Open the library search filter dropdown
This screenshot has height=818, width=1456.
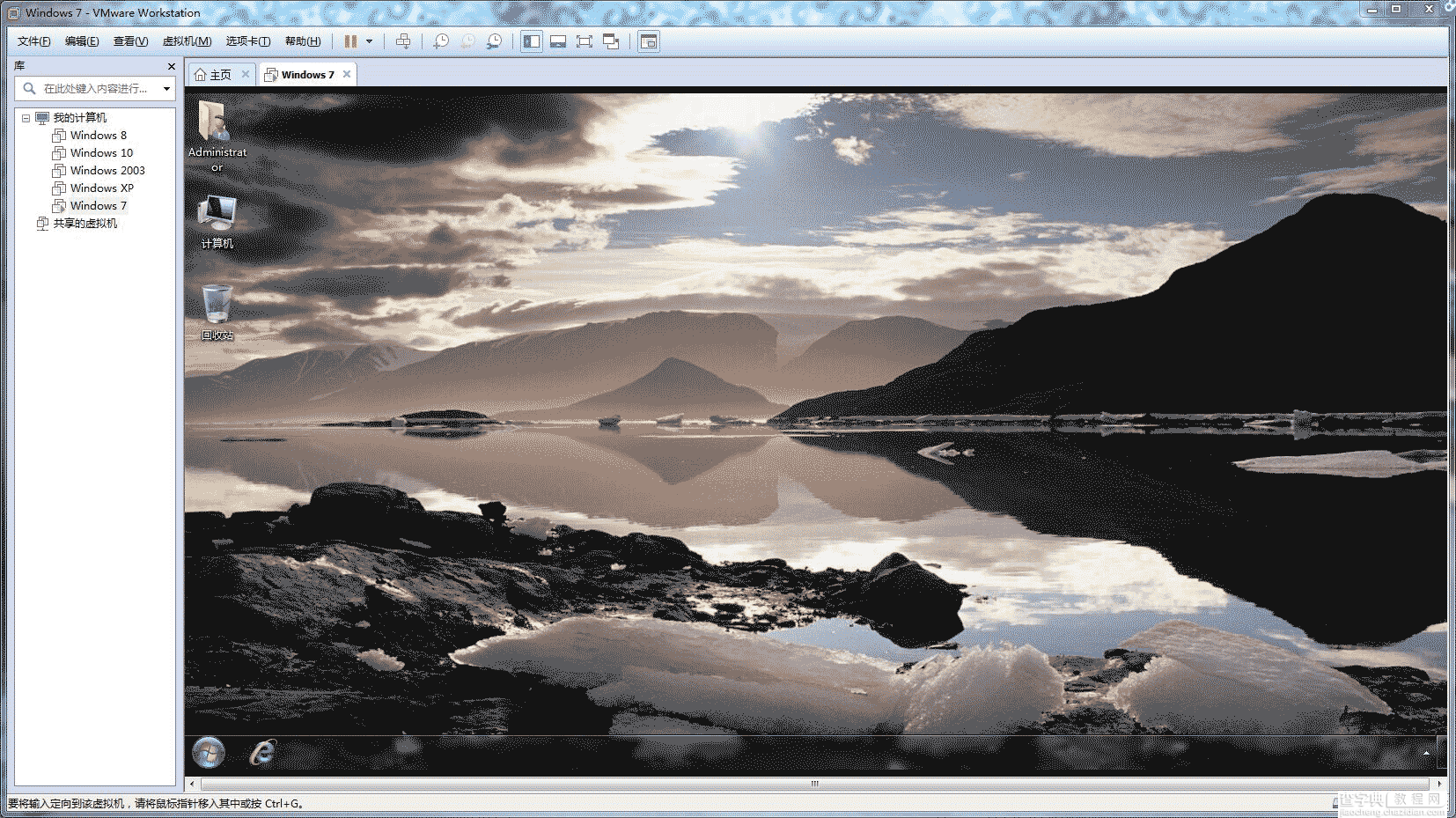click(166, 88)
